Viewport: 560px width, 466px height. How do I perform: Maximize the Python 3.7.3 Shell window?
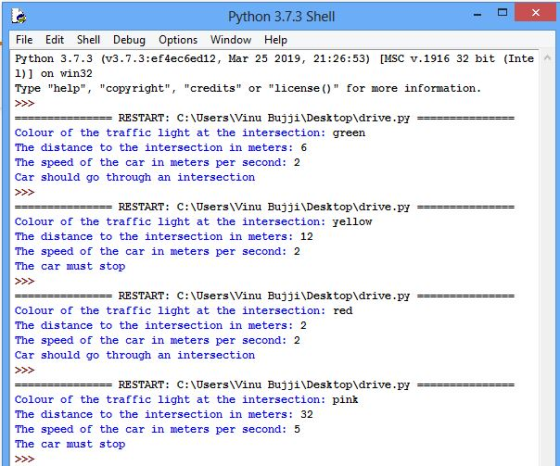tap(502, 12)
